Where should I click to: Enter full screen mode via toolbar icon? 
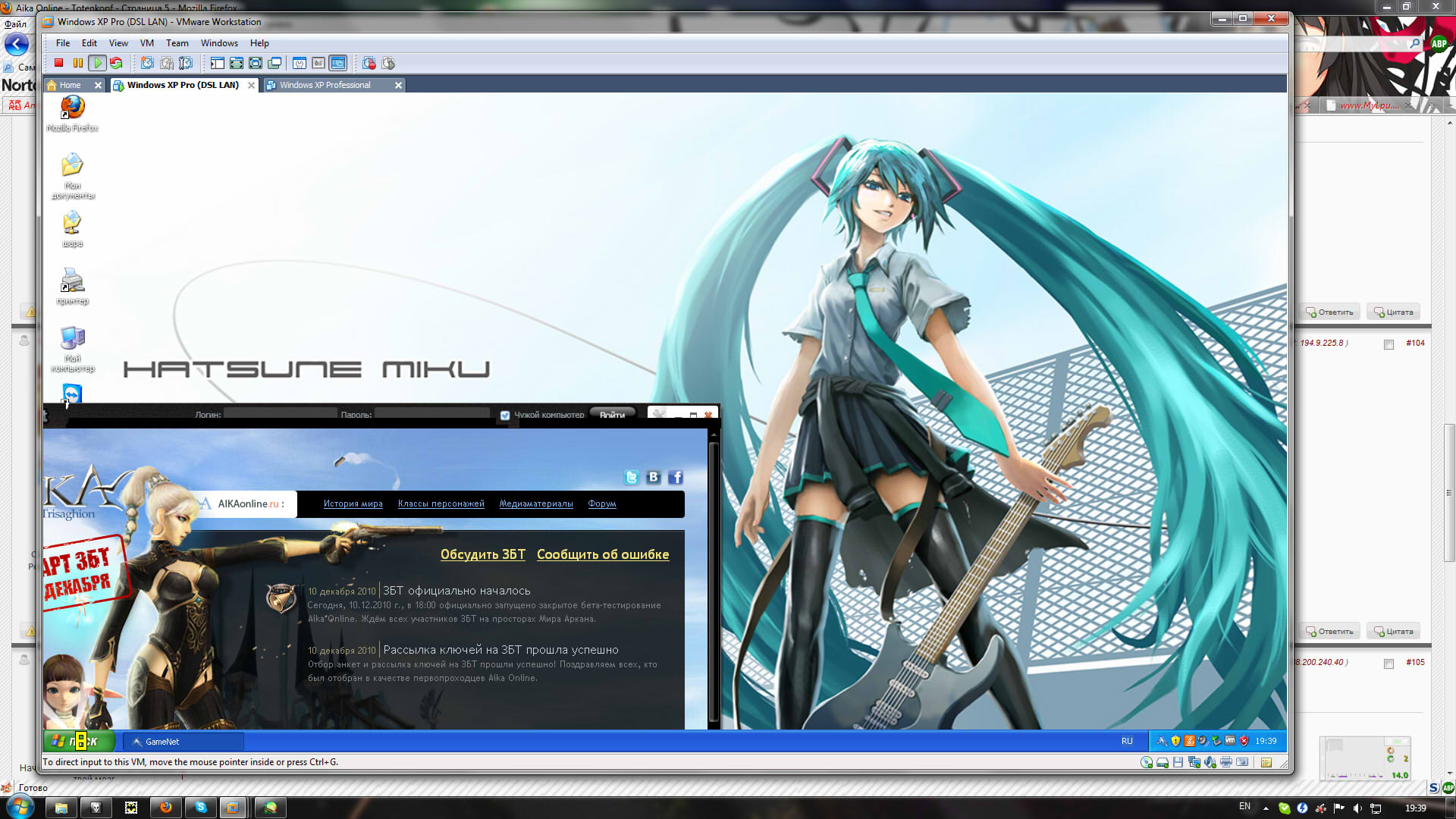click(x=256, y=64)
